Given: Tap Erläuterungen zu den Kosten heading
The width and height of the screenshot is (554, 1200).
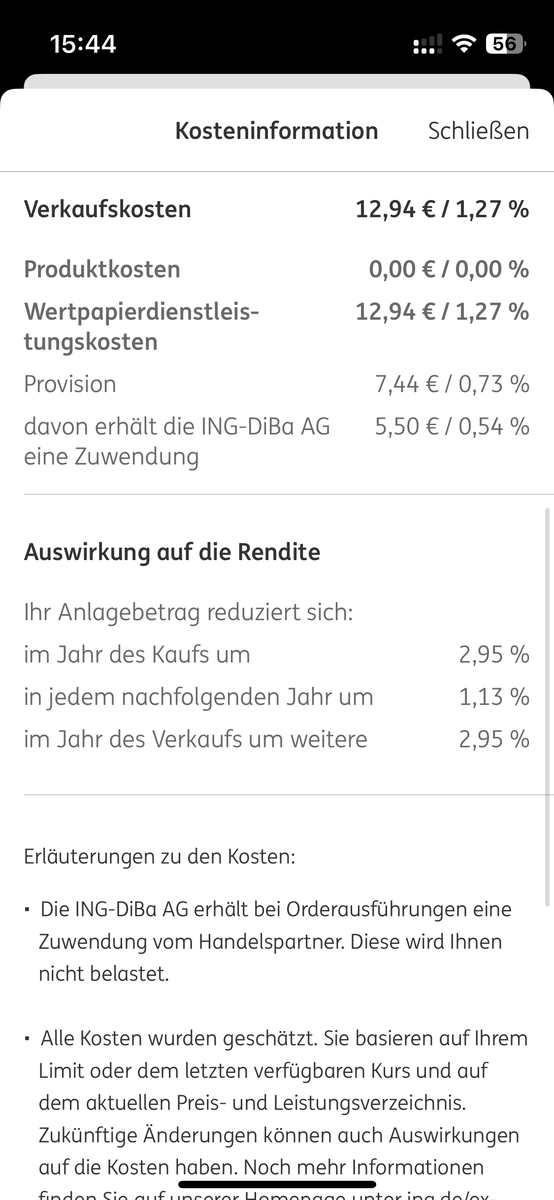Looking at the screenshot, I should (160, 858).
